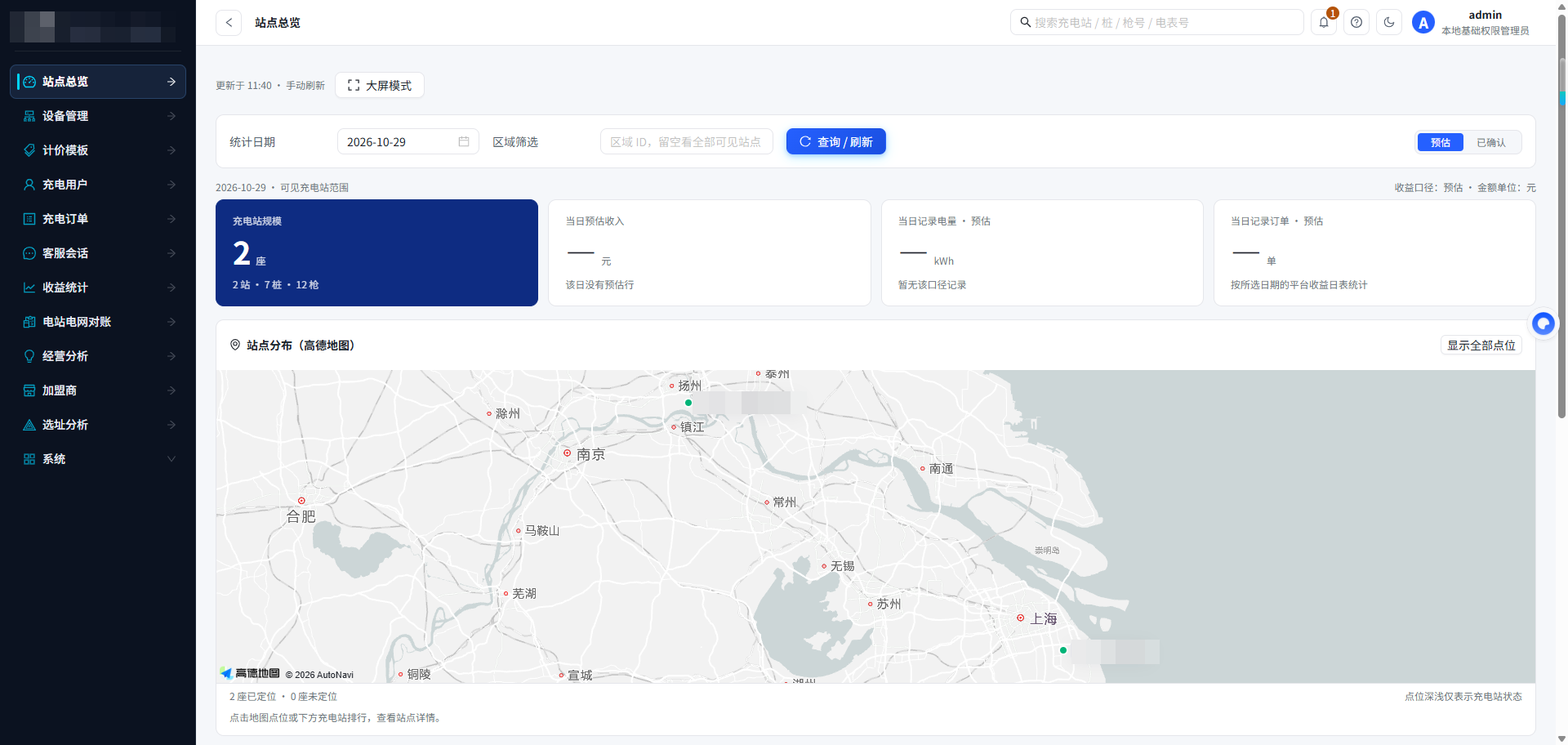This screenshot has height=745, width=1568.
Task: Click the 经营分析 sidebar icon
Action: (29, 356)
